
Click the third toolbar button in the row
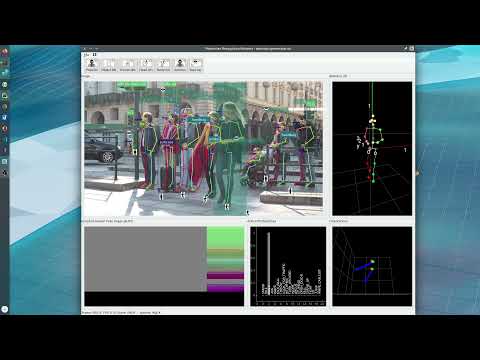128,65
